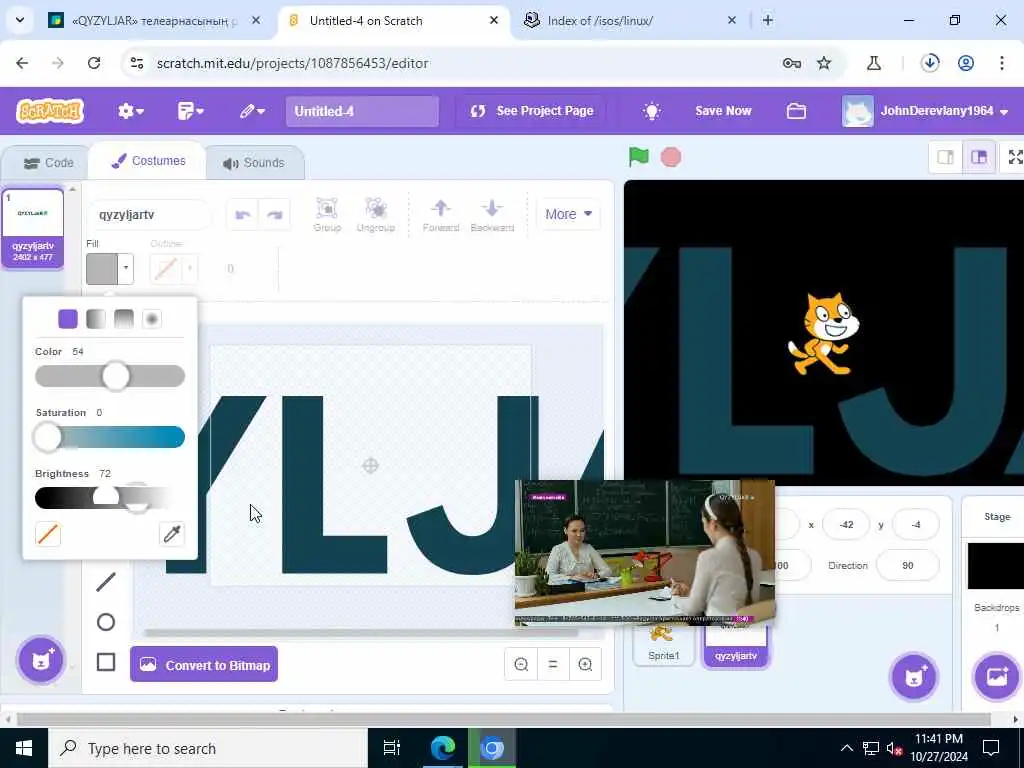Expand the More dropdown
Viewport: 1024px width, 768px height.
click(x=568, y=214)
